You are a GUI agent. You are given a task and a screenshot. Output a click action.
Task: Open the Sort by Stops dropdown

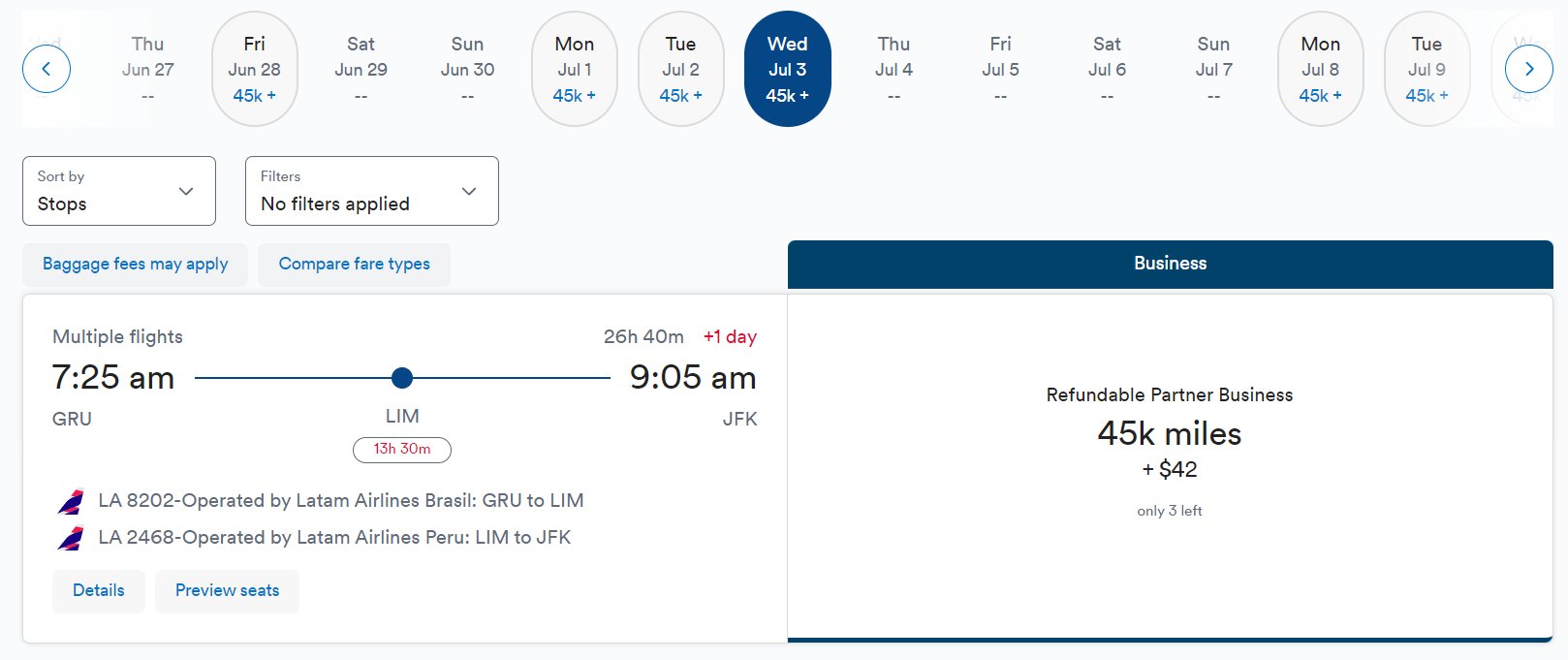(x=119, y=191)
